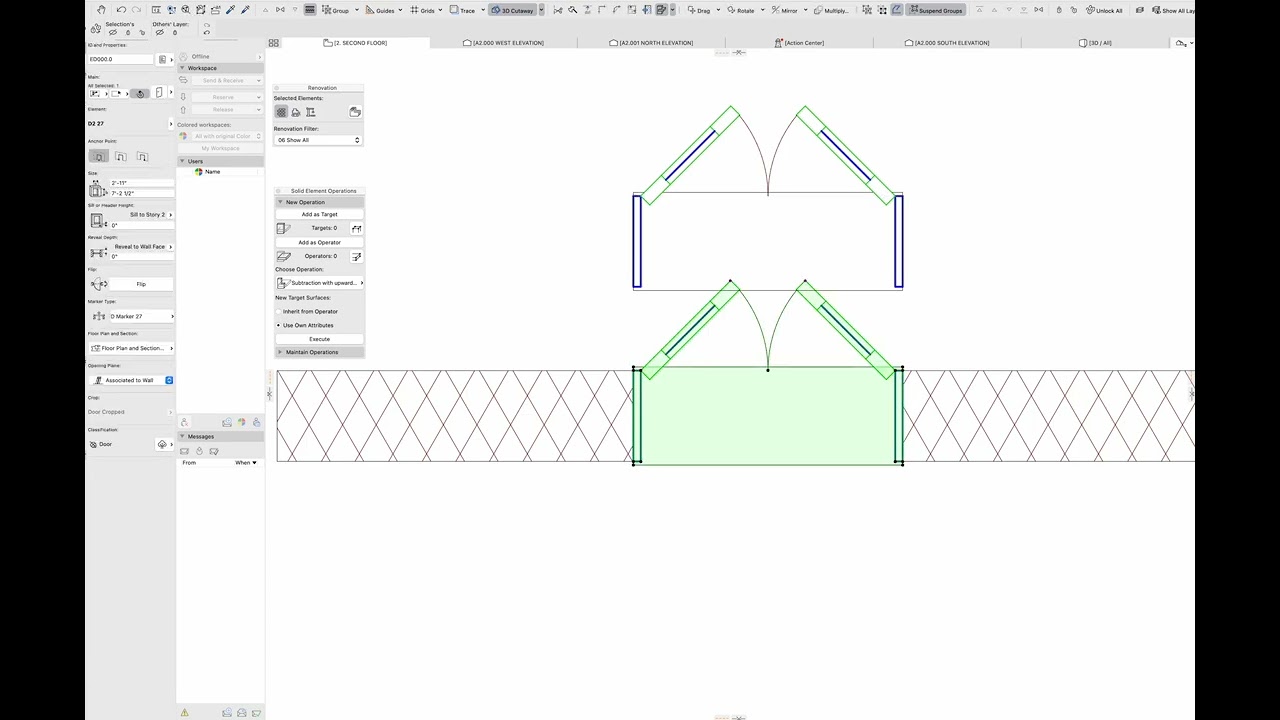Click the Flip button
This screenshot has height=720, width=1280.
(x=141, y=284)
